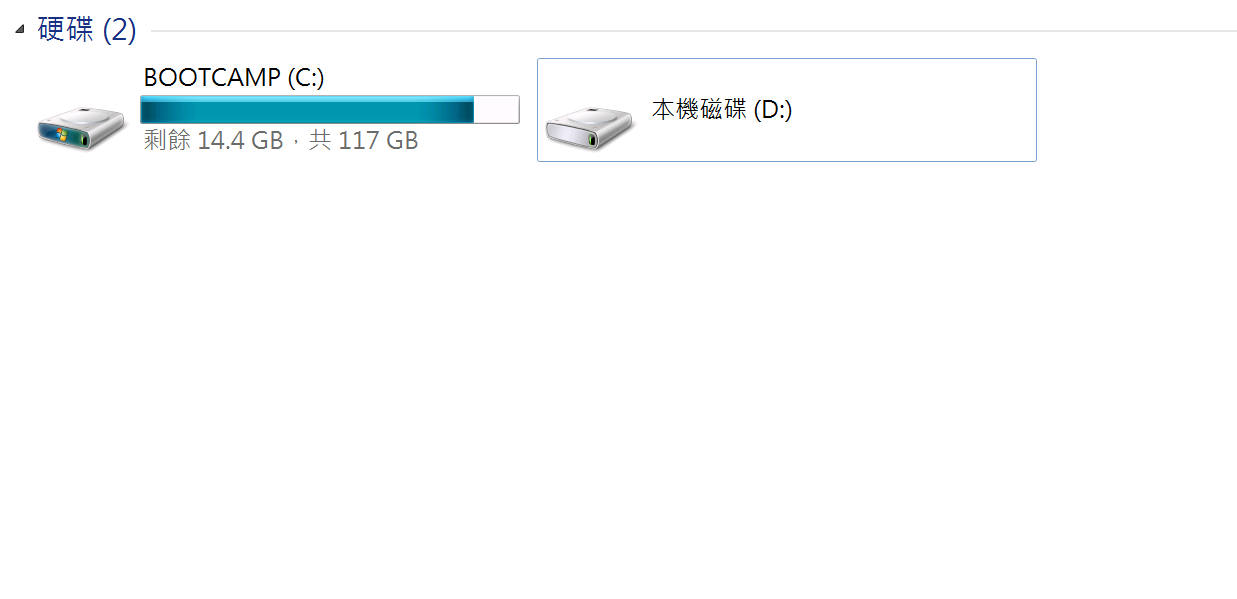
Task: Click the 硬碟 (2) group header text
Action: (87, 29)
